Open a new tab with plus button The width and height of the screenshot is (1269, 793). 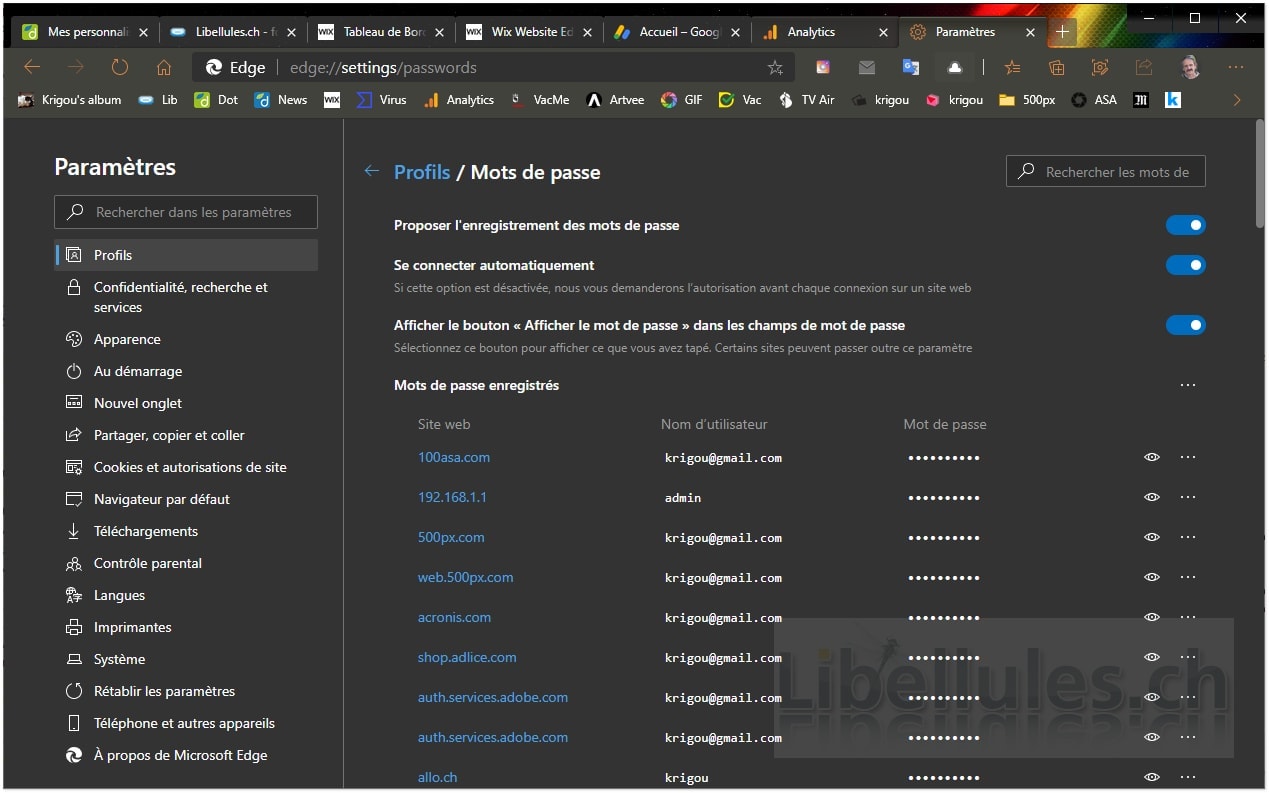tap(1062, 32)
